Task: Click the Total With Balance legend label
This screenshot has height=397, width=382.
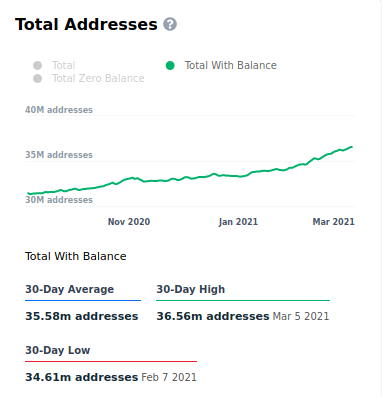Action: click(x=231, y=65)
